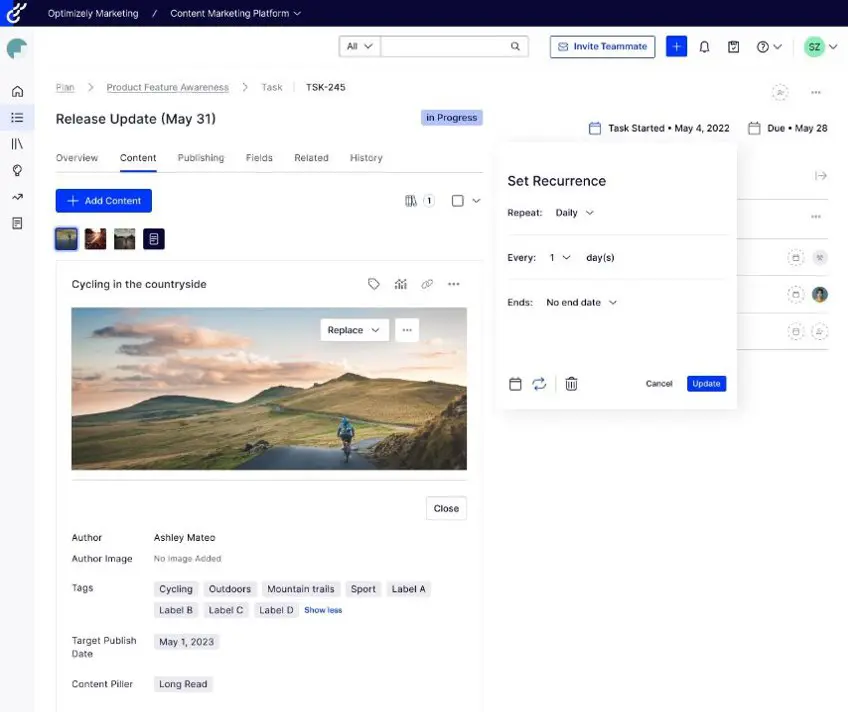
Task: Open the task list icon in sidebar
Action: point(17,117)
